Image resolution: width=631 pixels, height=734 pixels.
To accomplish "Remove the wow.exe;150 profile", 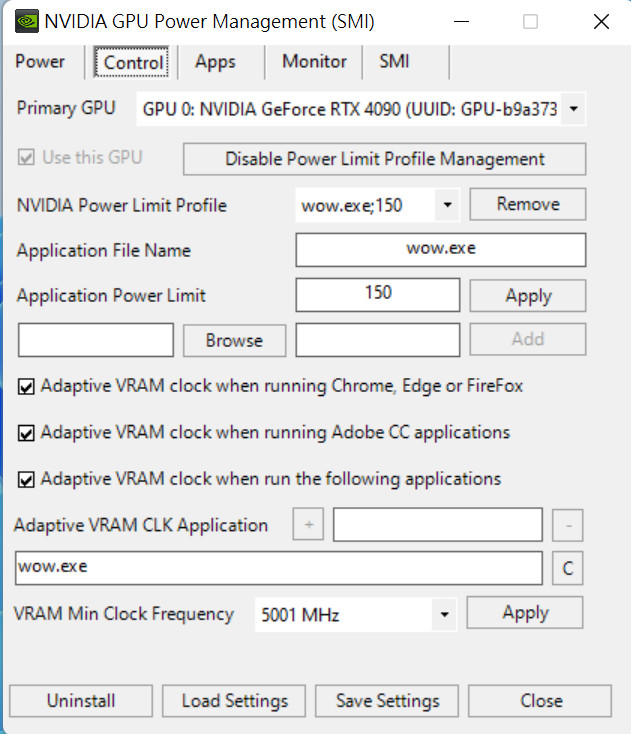I will (528, 204).
